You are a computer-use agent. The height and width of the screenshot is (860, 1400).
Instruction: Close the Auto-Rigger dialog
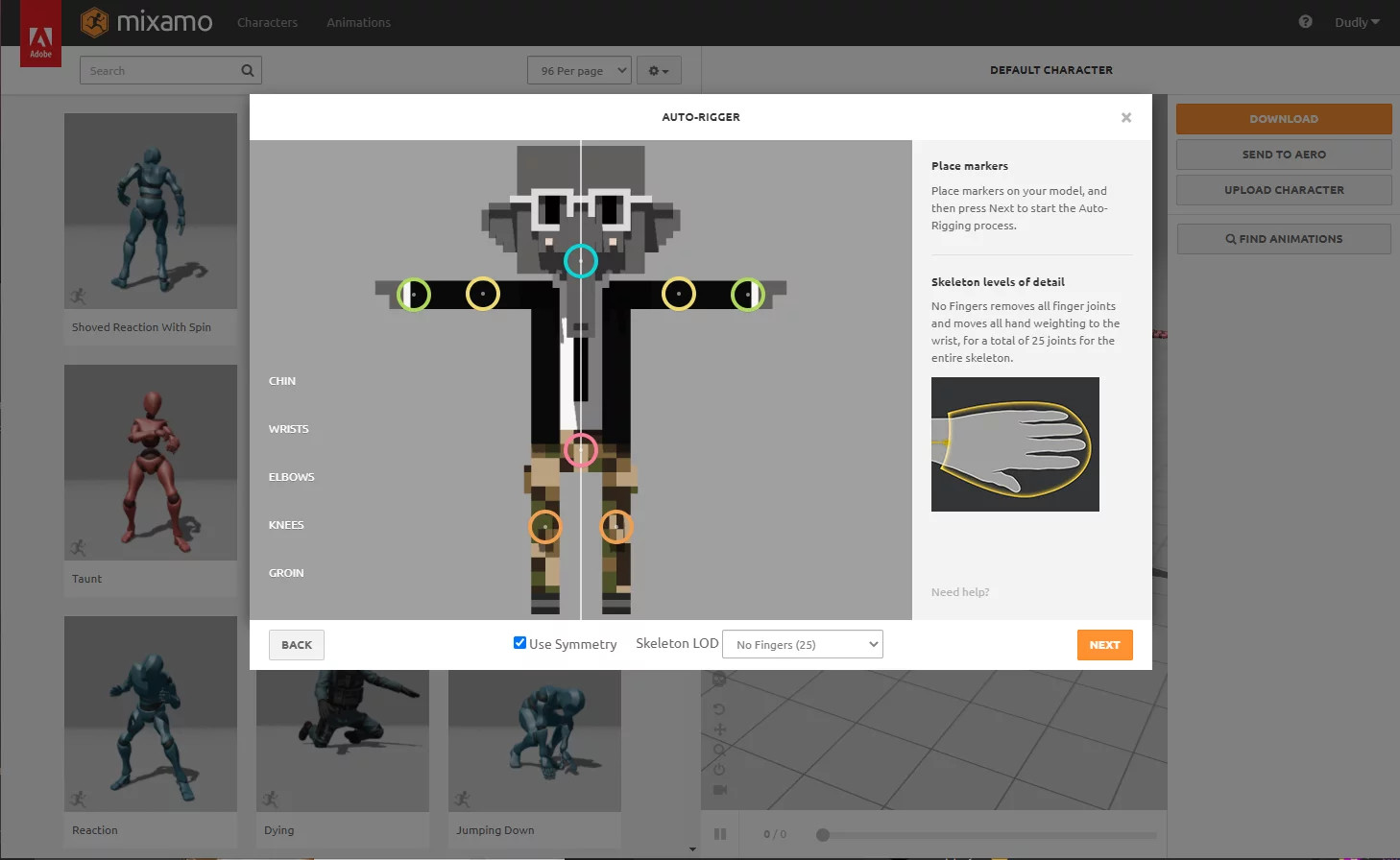[1126, 117]
